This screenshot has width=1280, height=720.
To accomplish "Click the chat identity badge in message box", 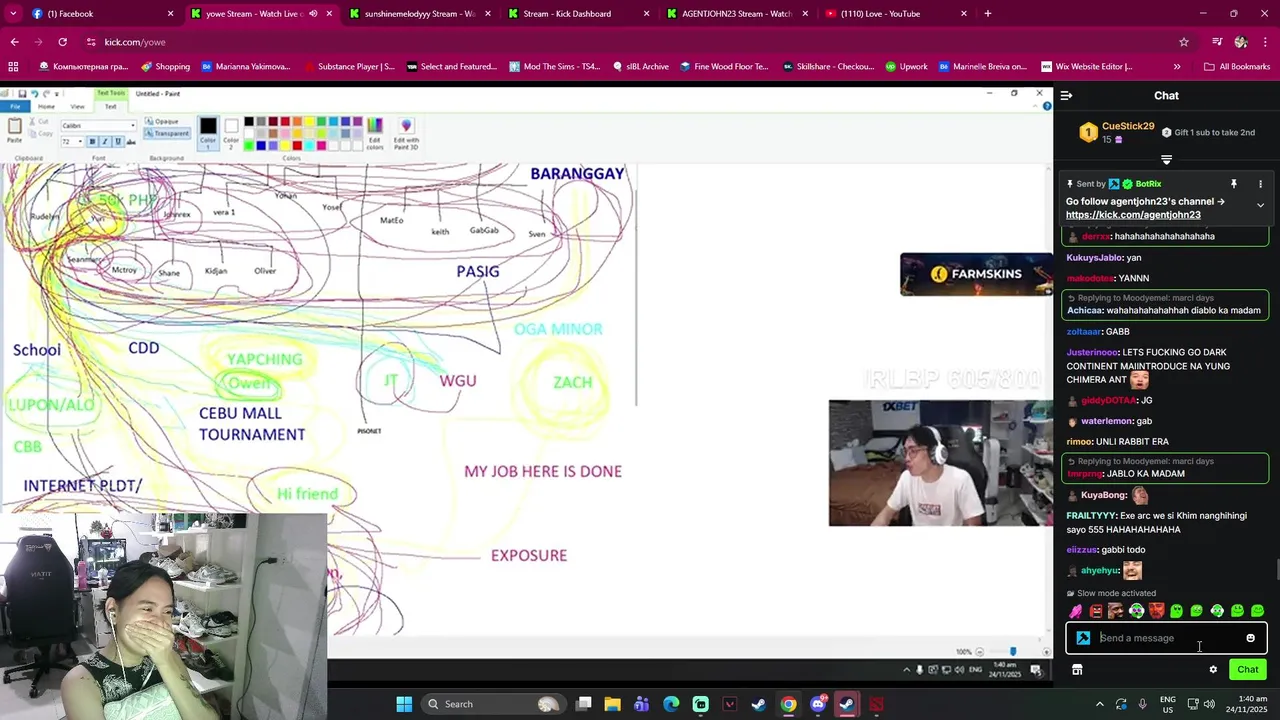I will pyautogui.click(x=1083, y=638).
